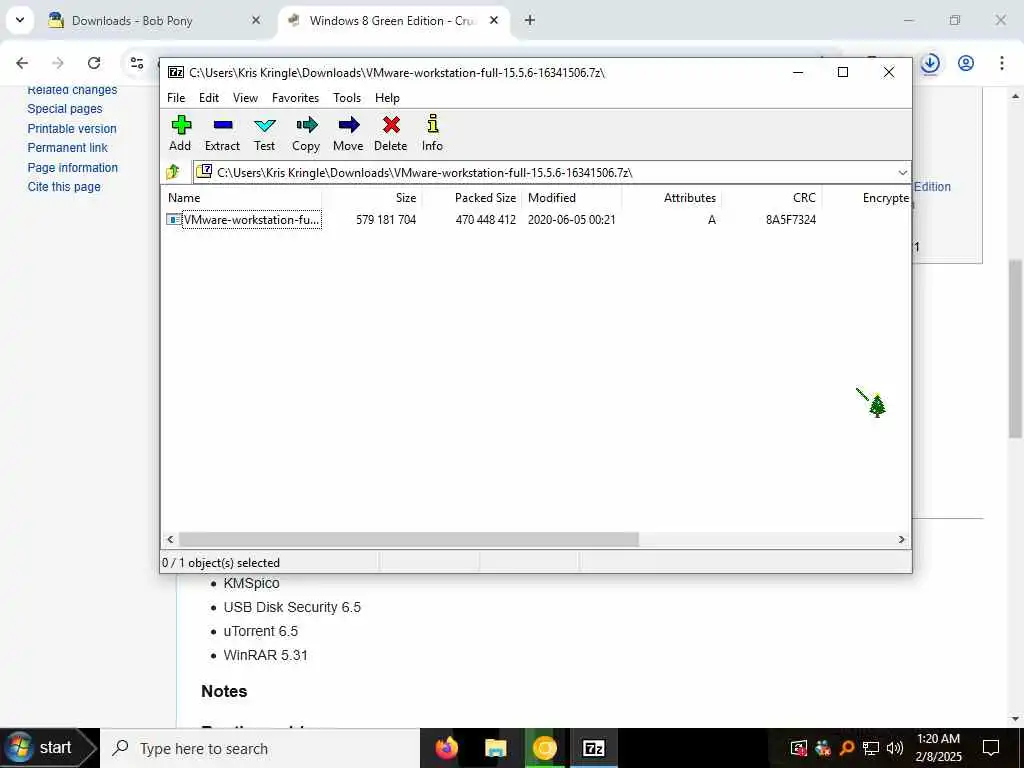The image size is (1024, 768).
Task: Click the Windows start button
Action: pyautogui.click(x=48, y=748)
